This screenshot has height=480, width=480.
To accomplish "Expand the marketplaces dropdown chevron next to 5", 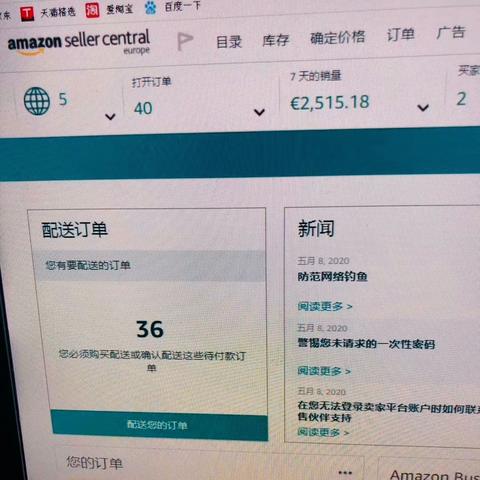I will (x=110, y=117).
